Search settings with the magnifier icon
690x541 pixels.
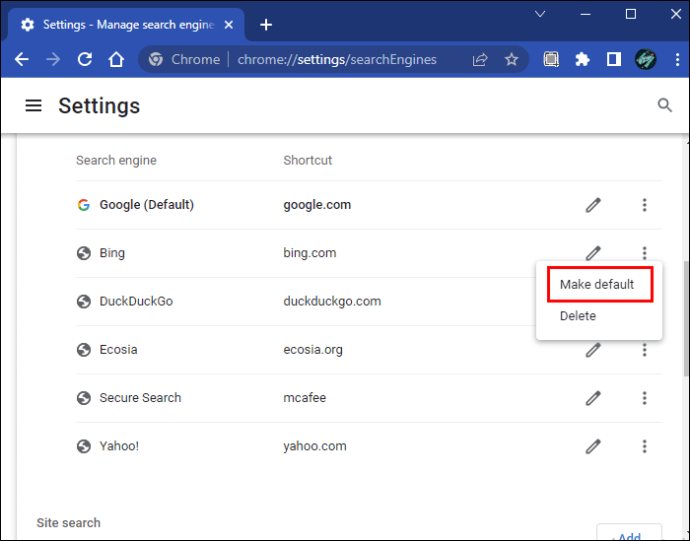click(x=664, y=105)
